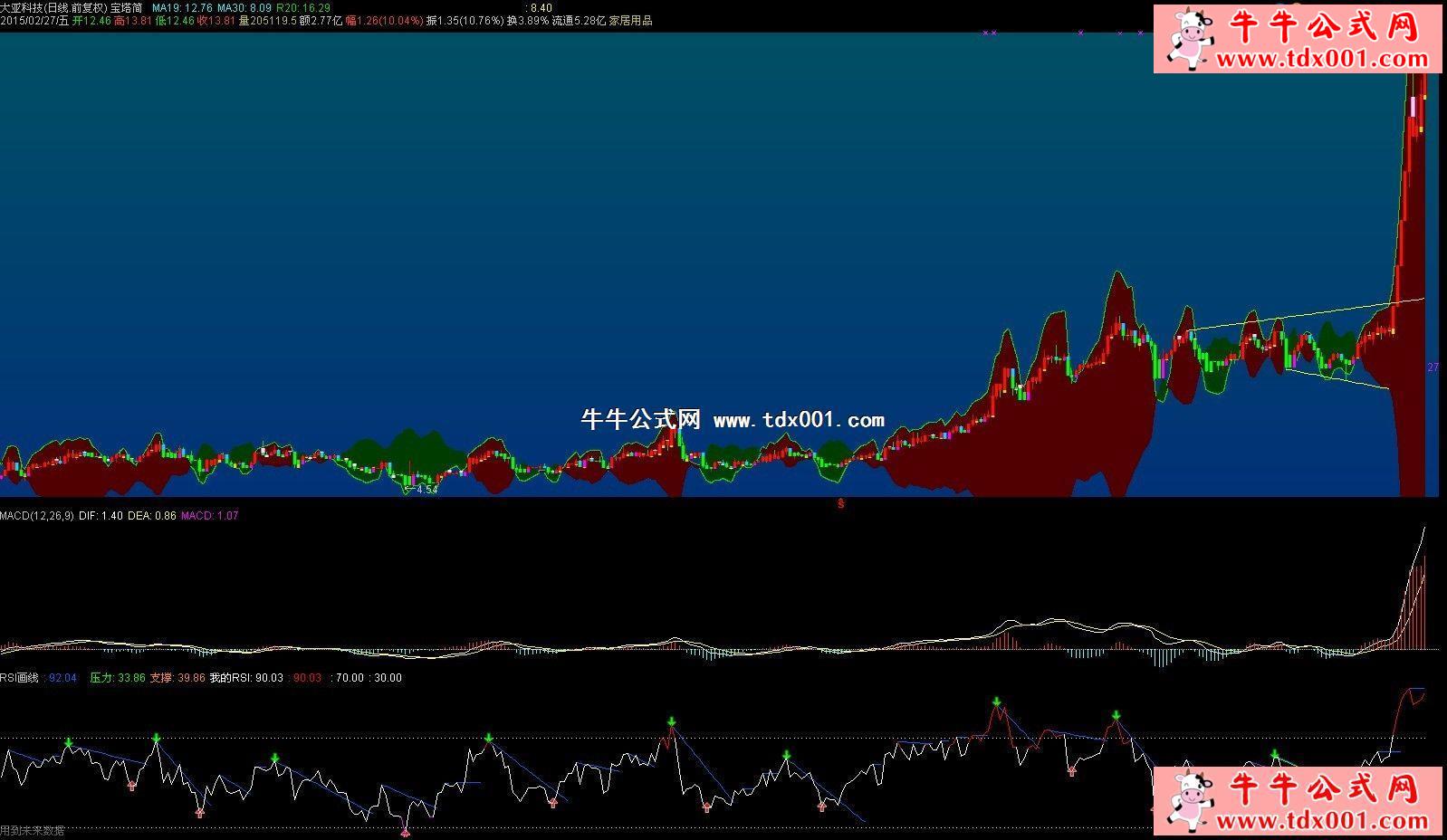Click the leftmost pink up arrow in RSI panel
Screen dimensions: 1447x840
pos(132,786)
